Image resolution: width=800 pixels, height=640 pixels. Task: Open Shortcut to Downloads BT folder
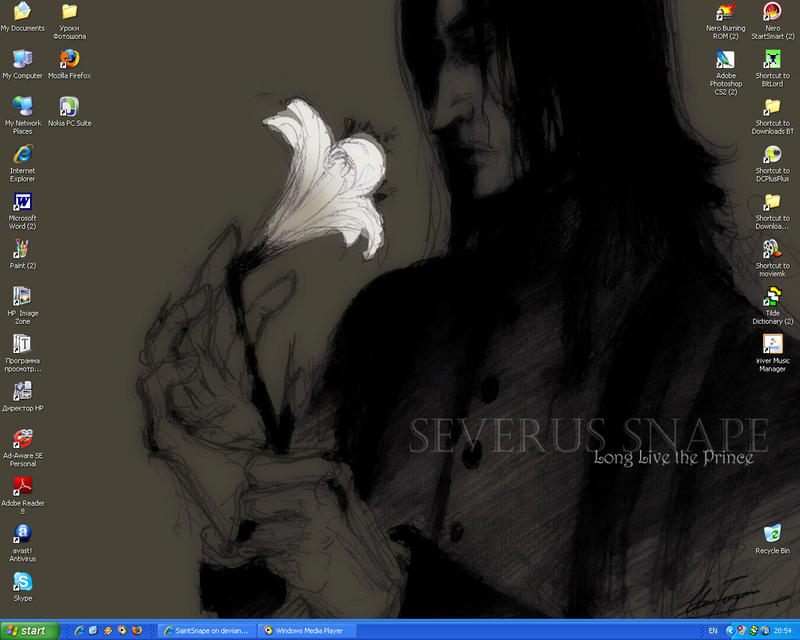click(x=772, y=116)
